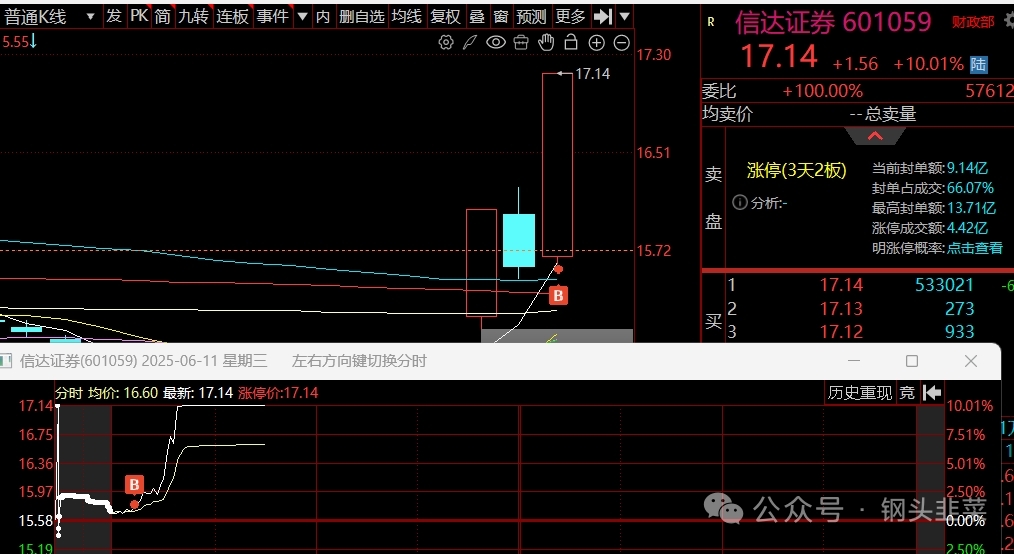The width and height of the screenshot is (1014, 554).
Task: Toggle the 连板 indicator
Action: (x=233, y=16)
